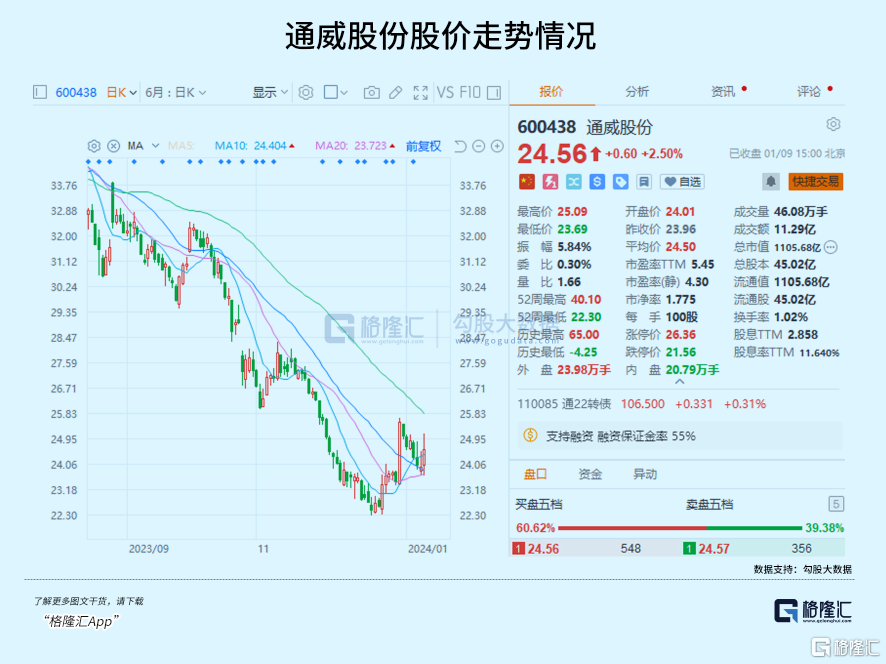886x664 pixels.
Task: Set a price alert with bell icon
Action: (x=771, y=181)
